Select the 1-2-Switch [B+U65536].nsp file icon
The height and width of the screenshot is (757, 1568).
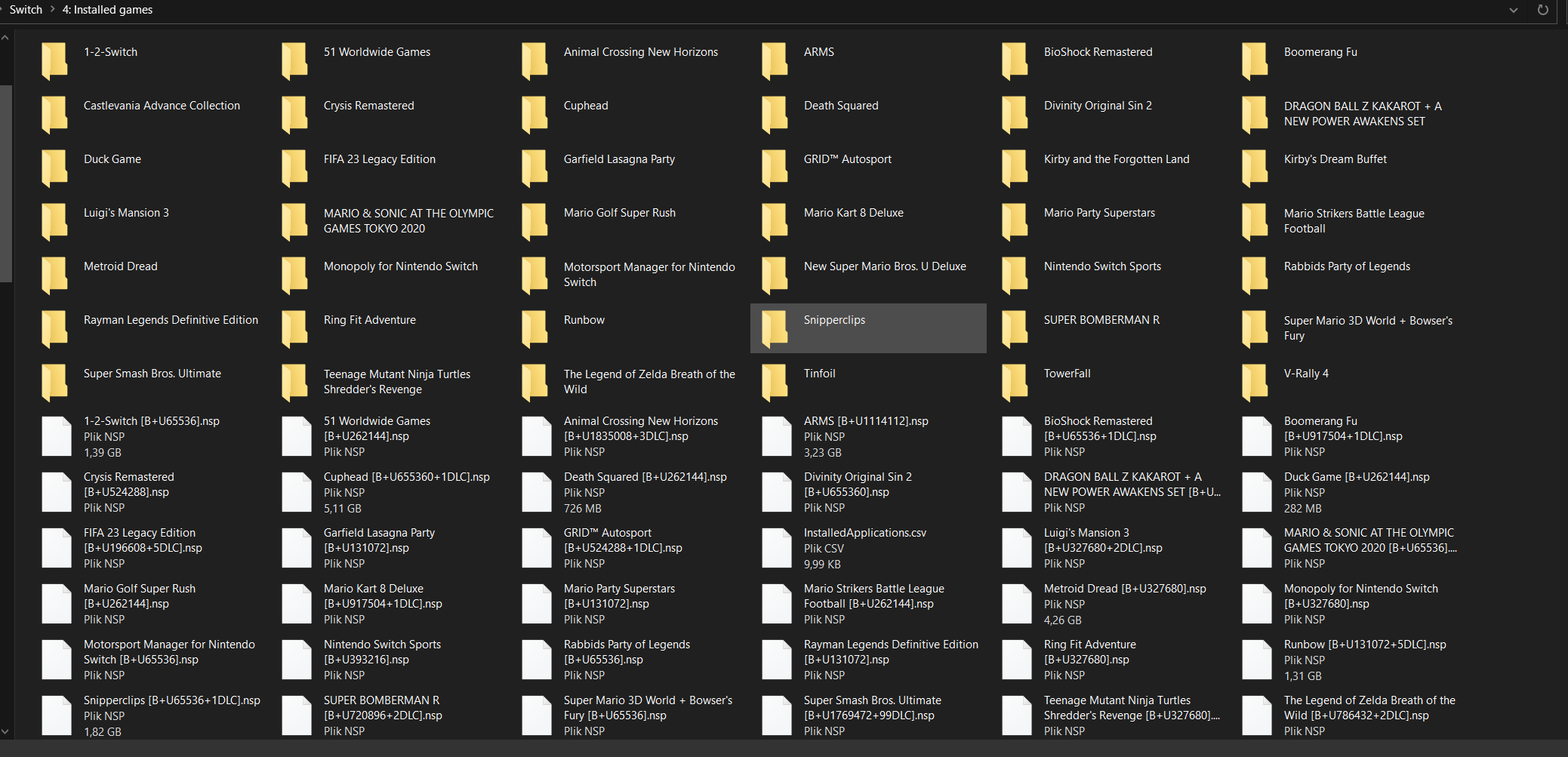57,436
